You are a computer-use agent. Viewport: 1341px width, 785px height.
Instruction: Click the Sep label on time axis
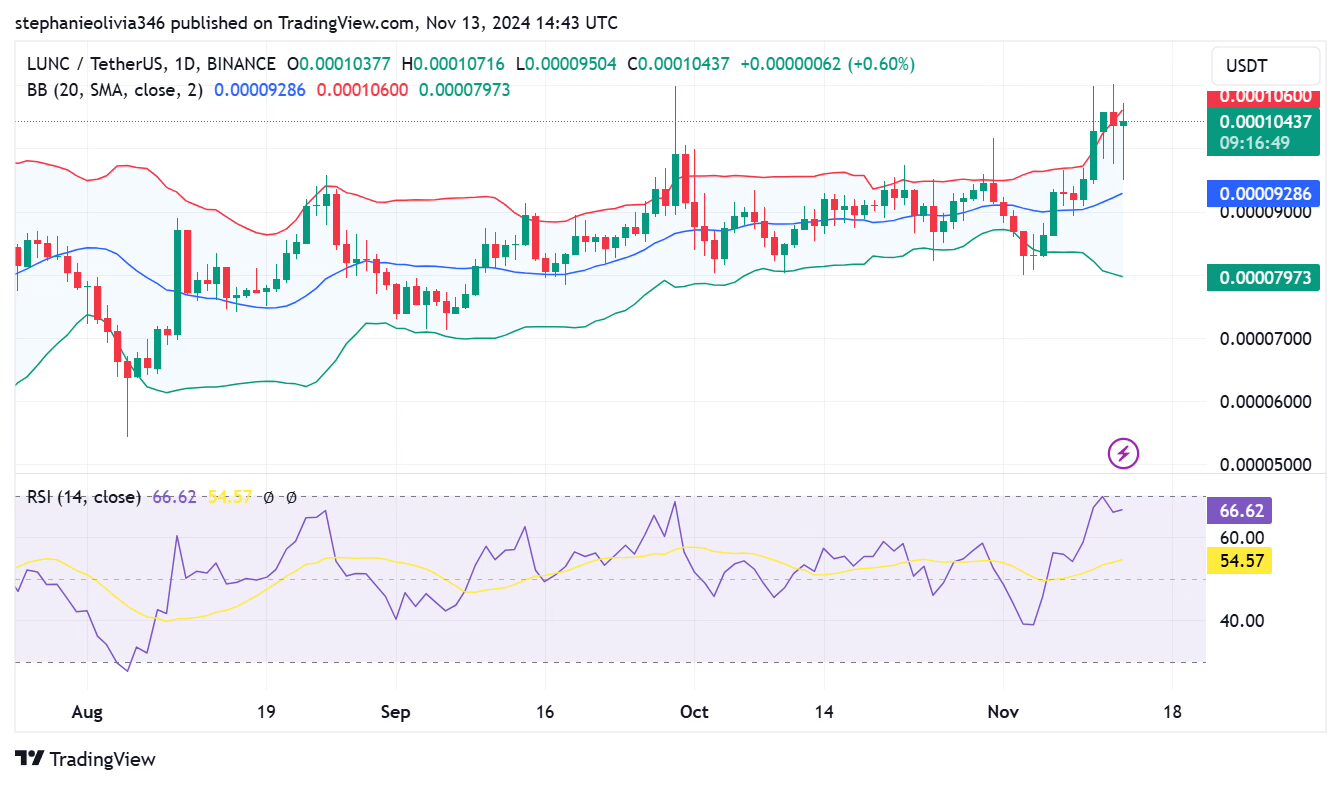[396, 712]
